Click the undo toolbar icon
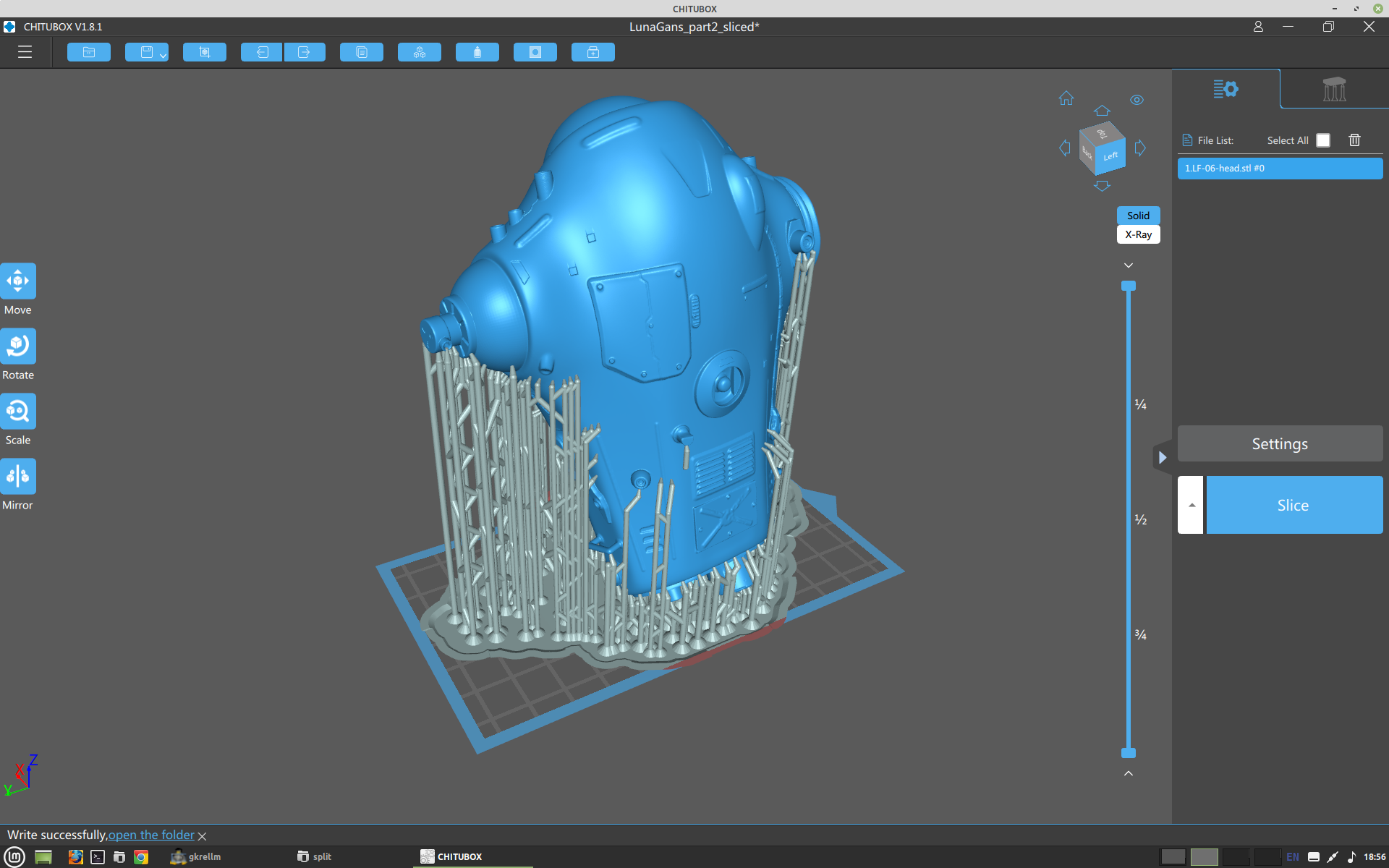 point(262,52)
